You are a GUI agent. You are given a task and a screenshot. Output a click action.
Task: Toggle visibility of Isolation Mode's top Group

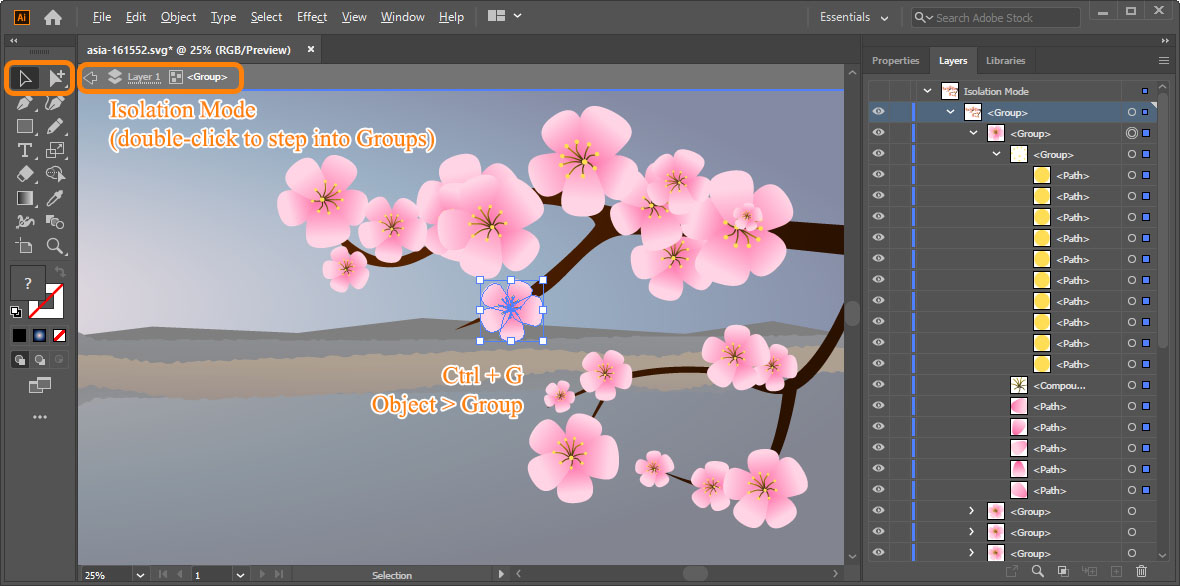878,112
